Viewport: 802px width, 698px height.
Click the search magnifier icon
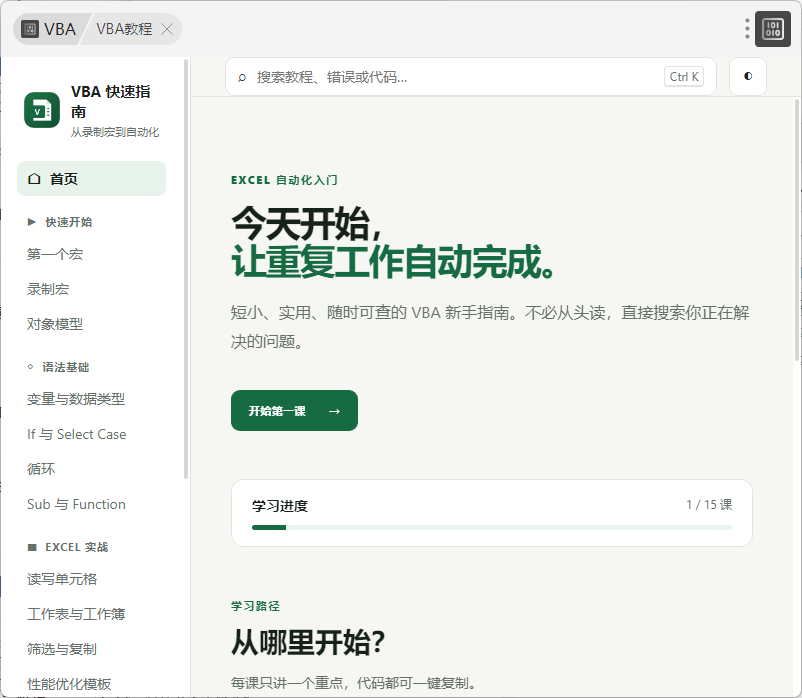tap(242, 77)
